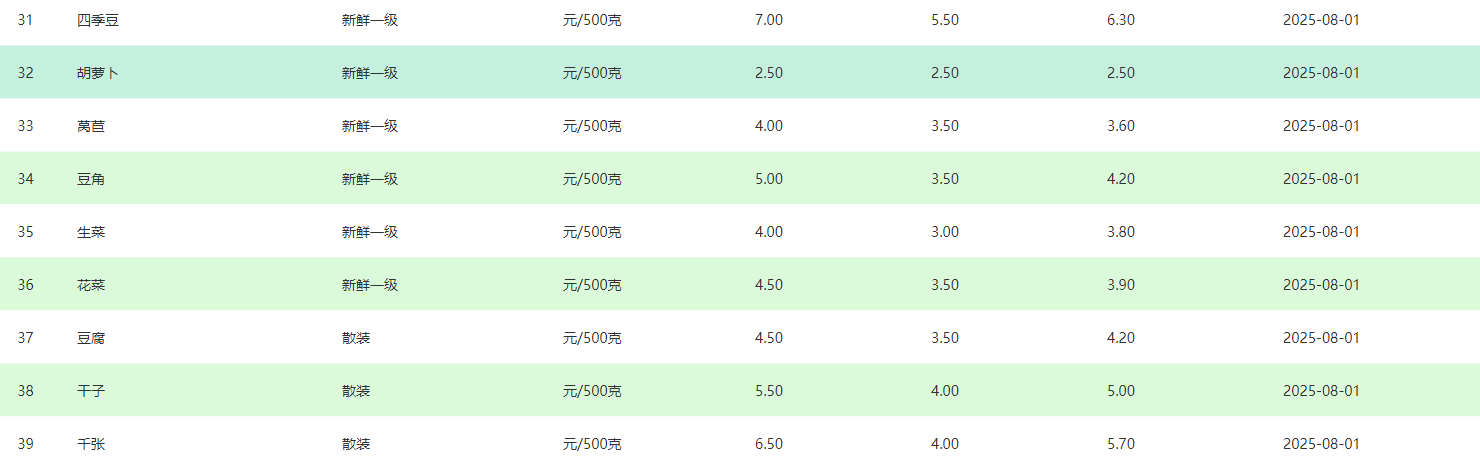Select the 胡萝卜 product name in row 32

pyautogui.click(x=98, y=73)
